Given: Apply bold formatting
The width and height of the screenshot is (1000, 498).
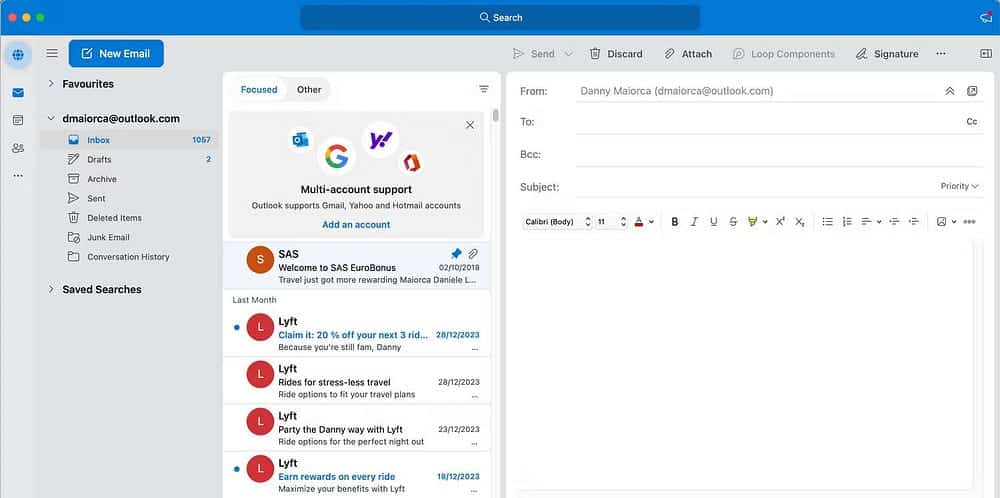Looking at the screenshot, I should [675, 222].
